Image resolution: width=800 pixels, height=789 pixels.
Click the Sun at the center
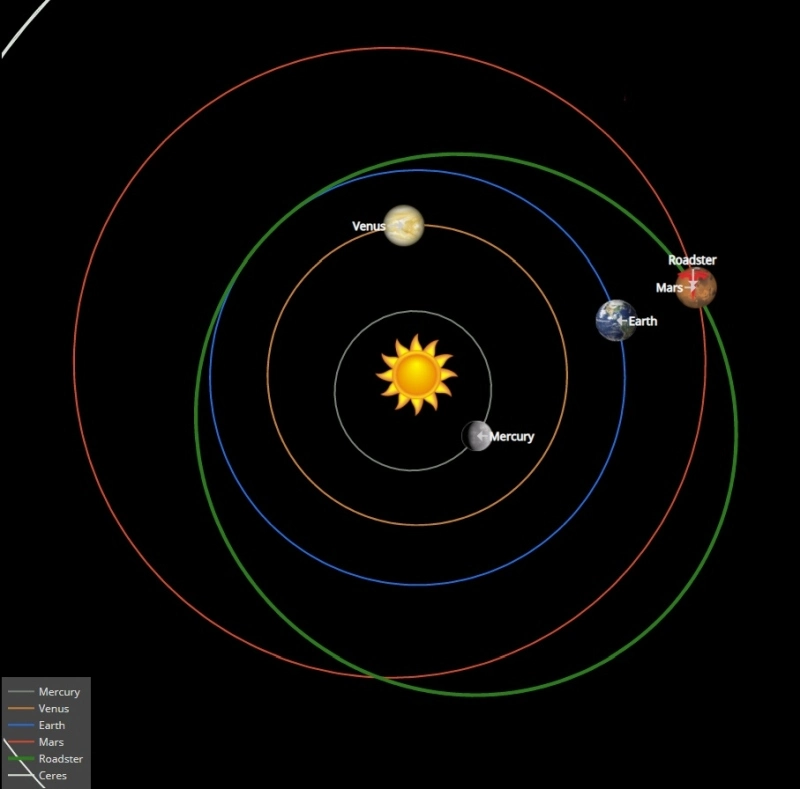pyautogui.click(x=416, y=374)
